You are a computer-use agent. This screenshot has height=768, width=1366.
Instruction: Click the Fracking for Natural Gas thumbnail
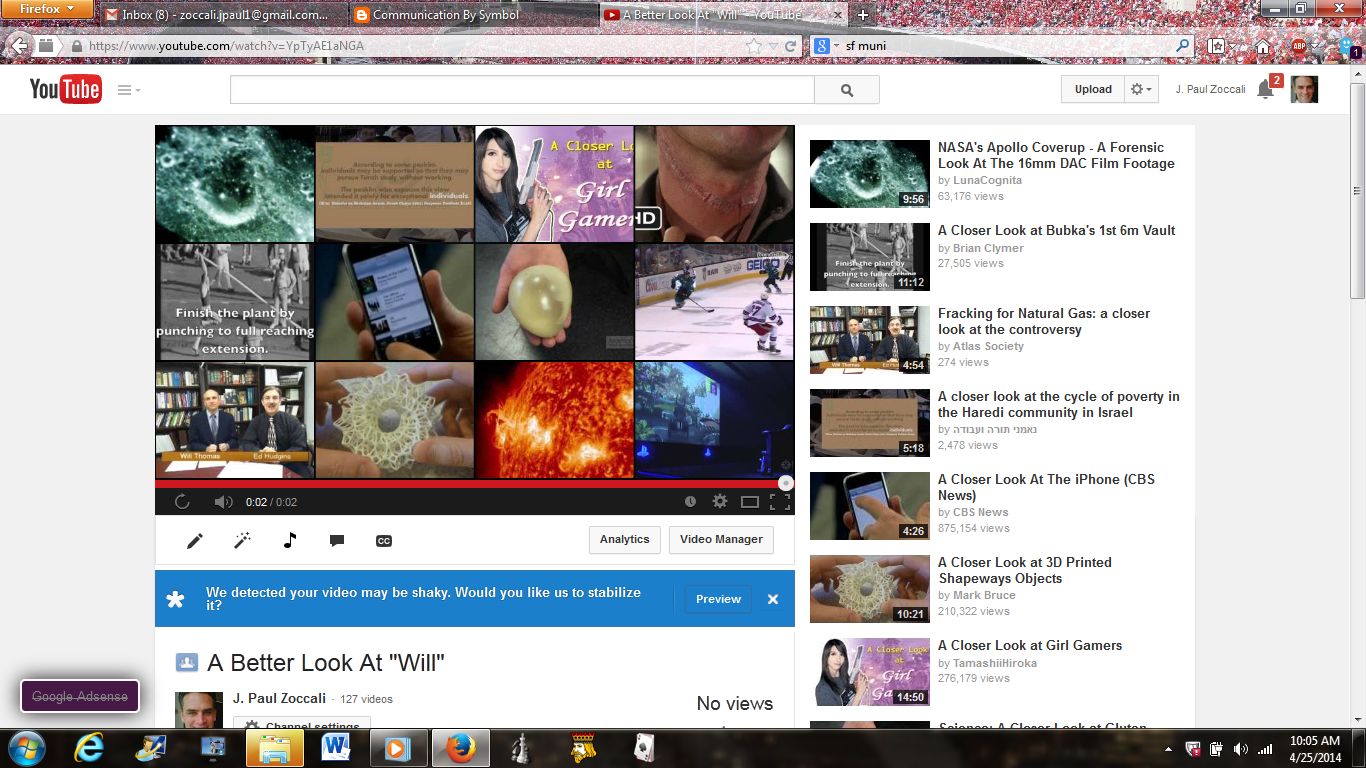pyautogui.click(x=869, y=339)
